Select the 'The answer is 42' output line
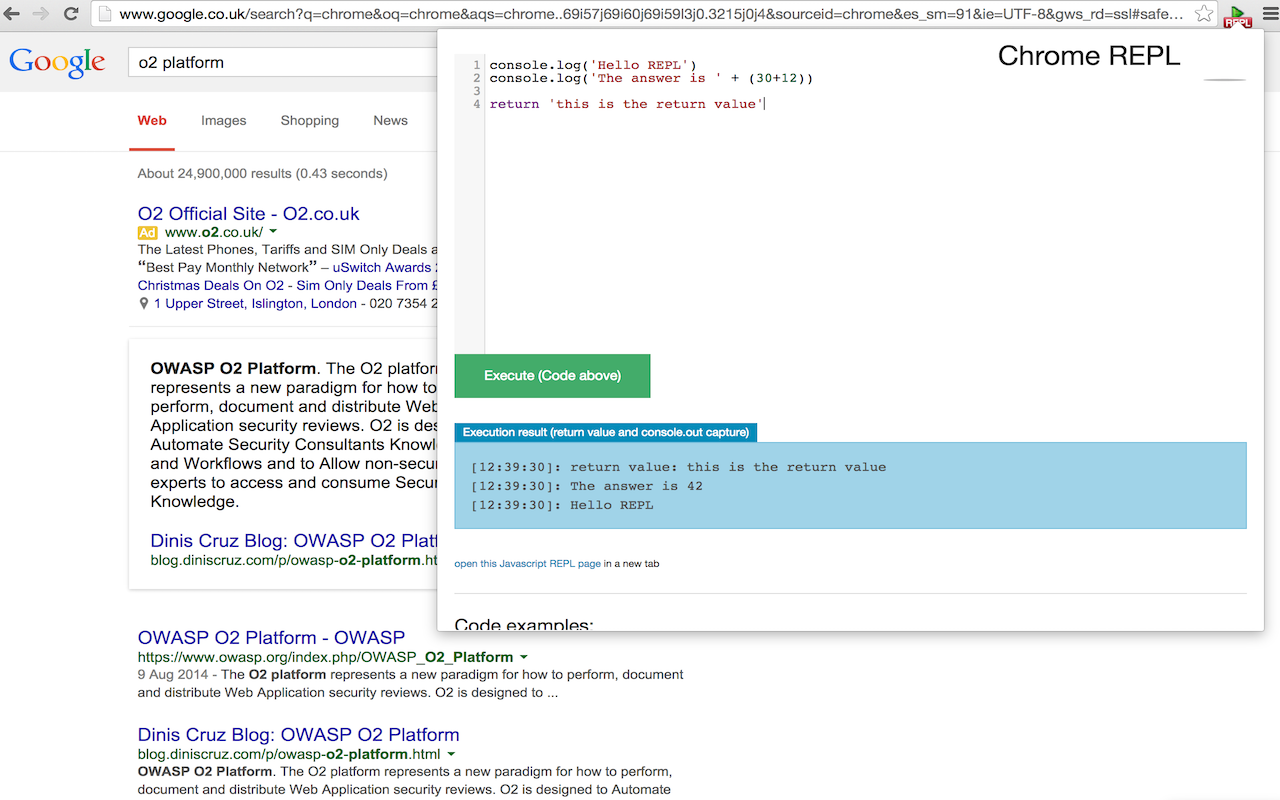The height and width of the screenshot is (800, 1280). [586, 486]
